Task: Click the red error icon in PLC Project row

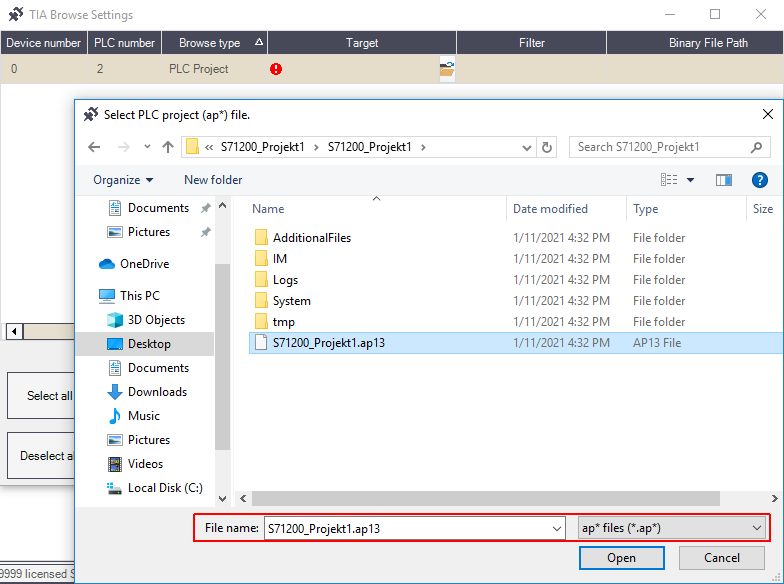Action: [276, 69]
